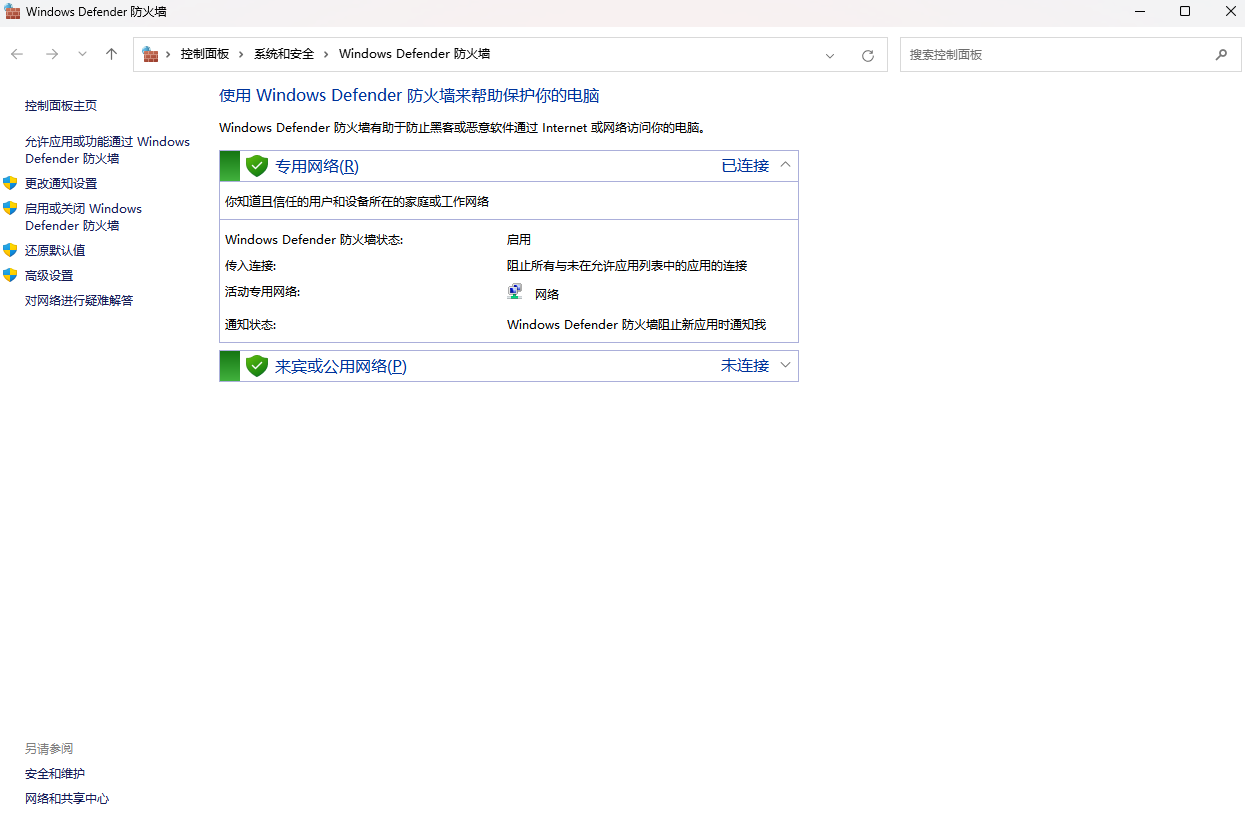Click the Windows Defender 防火墙状态: label

[x=314, y=240]
